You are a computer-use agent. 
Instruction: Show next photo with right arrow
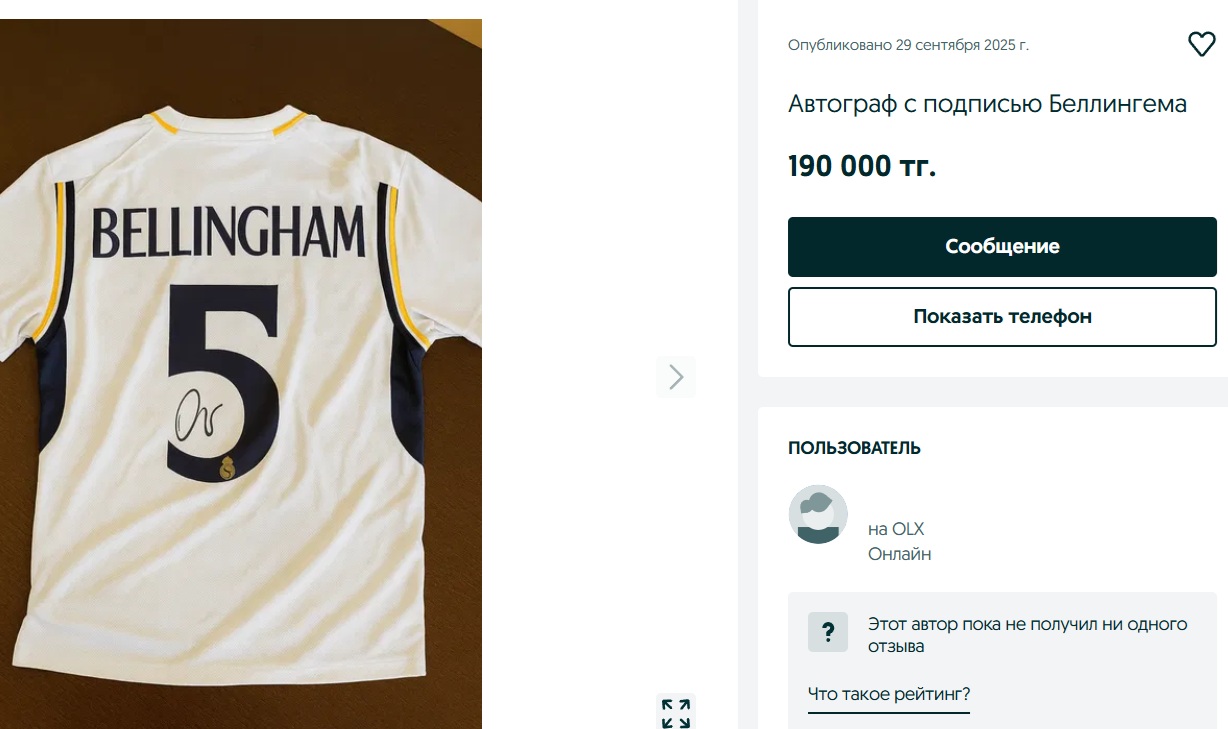point(676,376)
